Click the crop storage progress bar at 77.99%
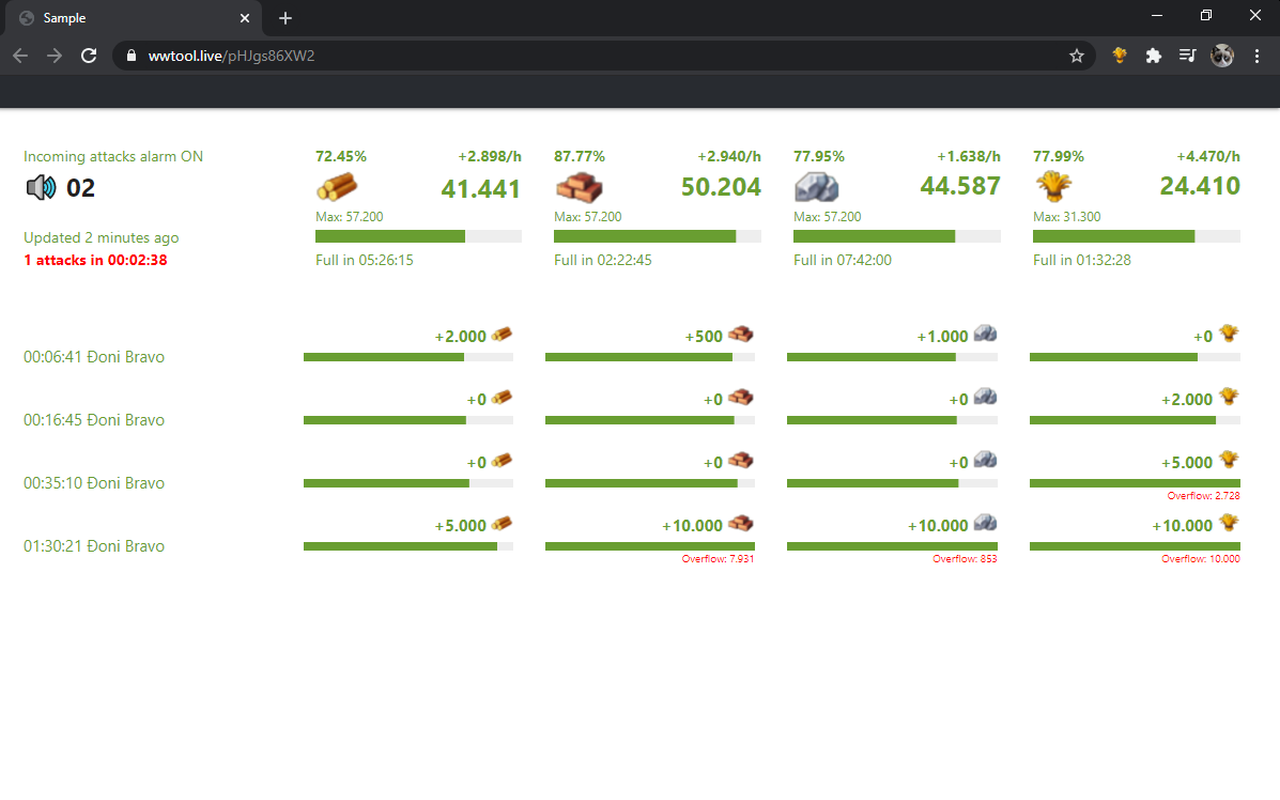The width and height of the screenshot is (1280, 800). coord(1136,236)
